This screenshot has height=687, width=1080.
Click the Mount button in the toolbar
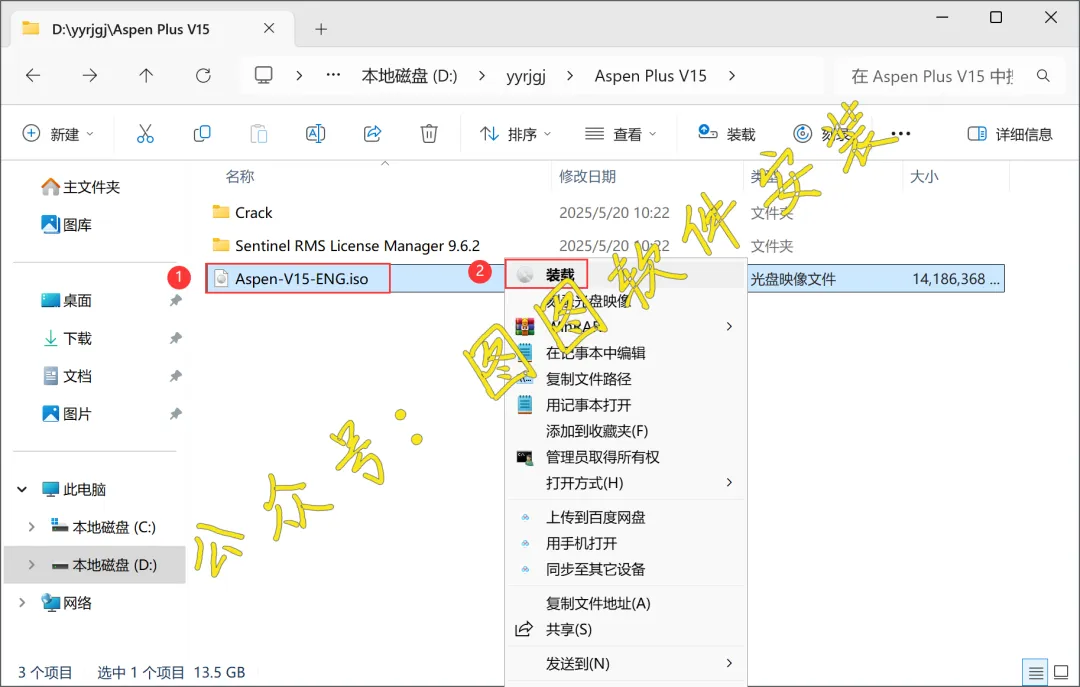click(x=727, y=134)
